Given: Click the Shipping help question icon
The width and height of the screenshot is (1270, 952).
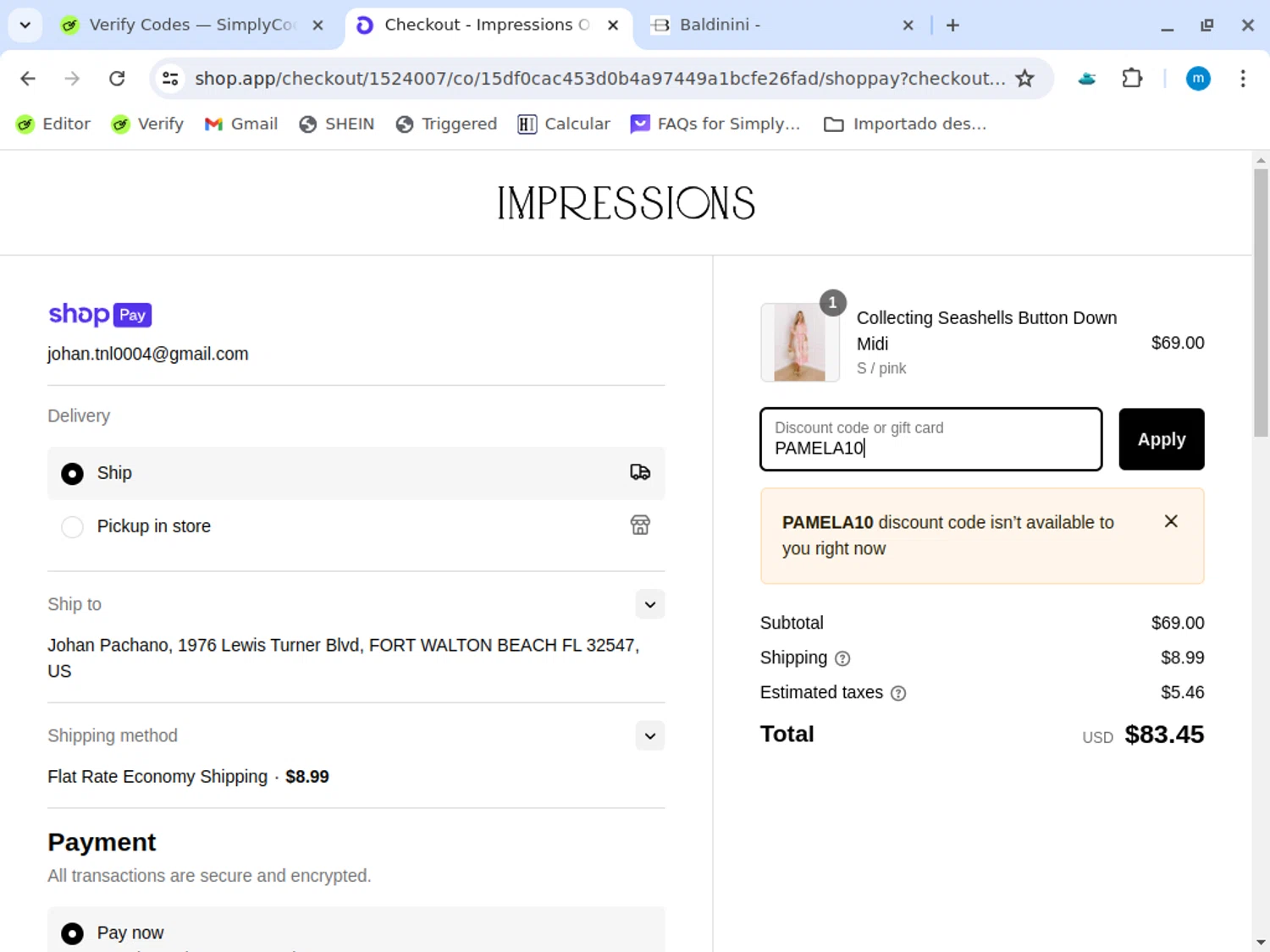Looking at the screenshot, I should coord(842,658).
